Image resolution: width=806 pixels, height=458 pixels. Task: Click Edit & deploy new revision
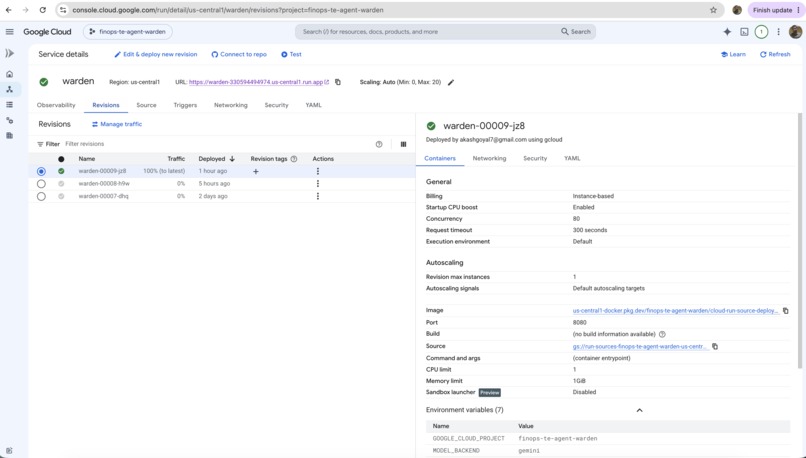click(x=156, y=54)
